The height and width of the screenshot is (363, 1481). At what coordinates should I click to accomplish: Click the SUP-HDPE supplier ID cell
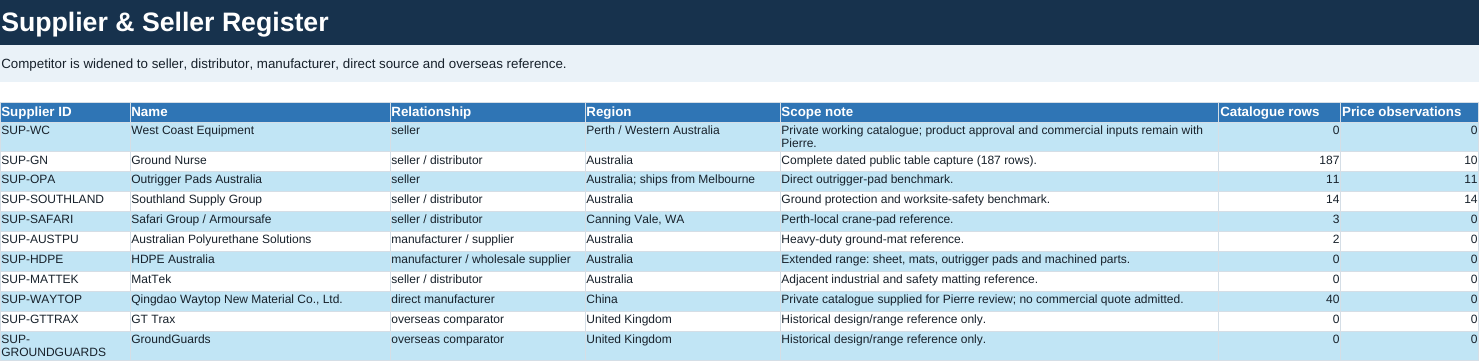[65, 261]
